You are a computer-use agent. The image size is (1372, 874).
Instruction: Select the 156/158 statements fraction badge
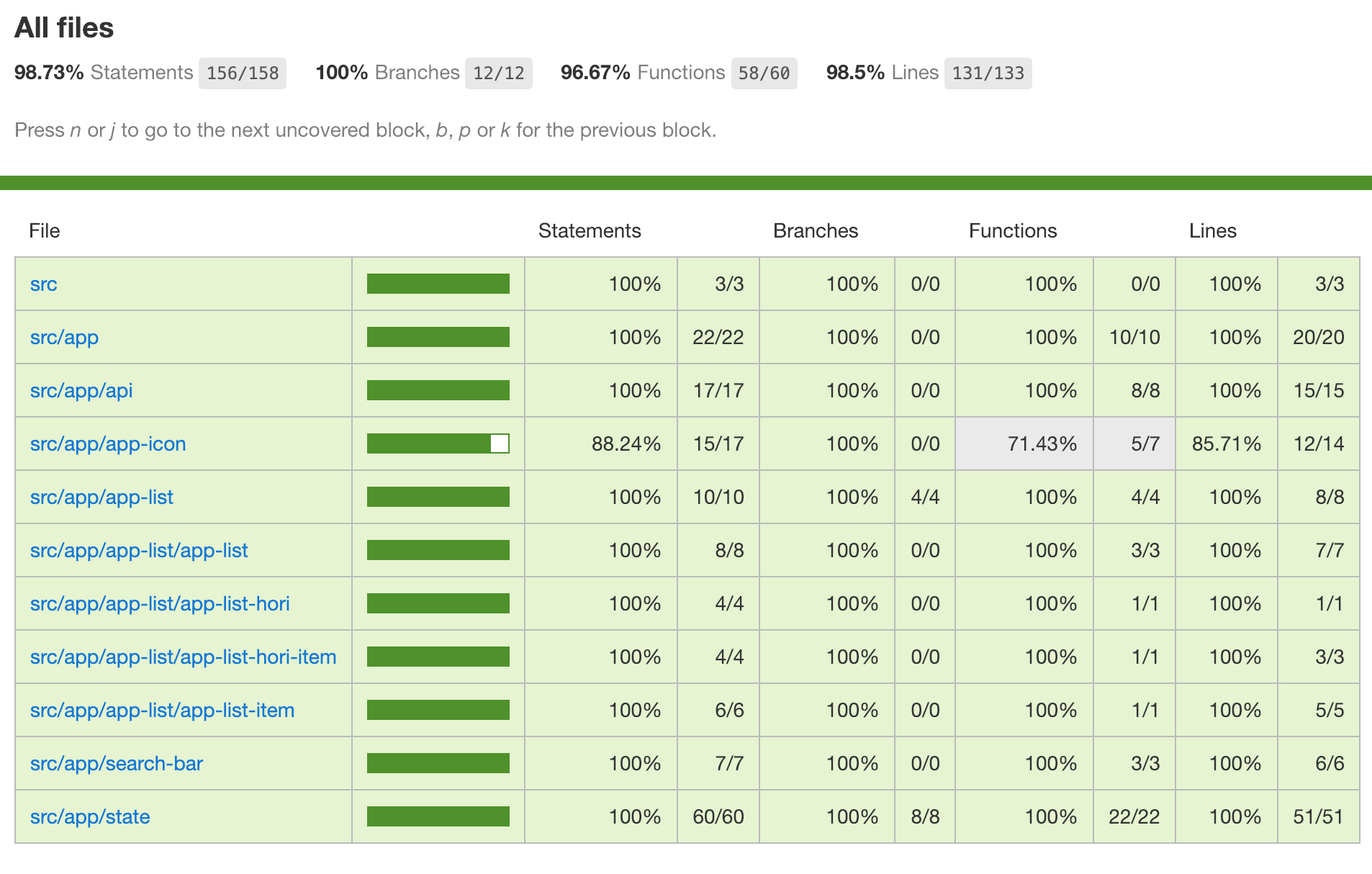(243, 73)
